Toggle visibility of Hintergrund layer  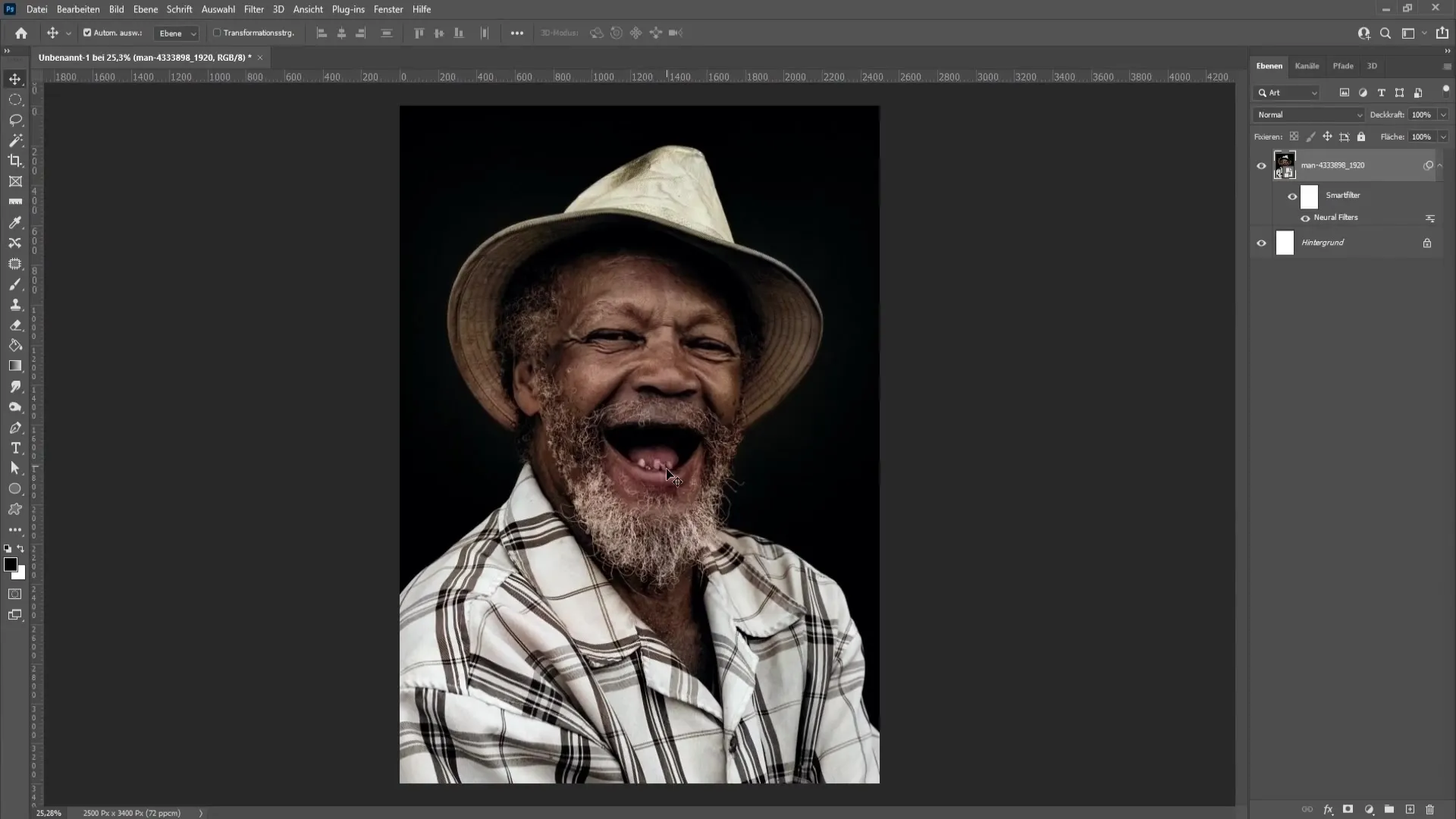click(x=1261, y=242)
